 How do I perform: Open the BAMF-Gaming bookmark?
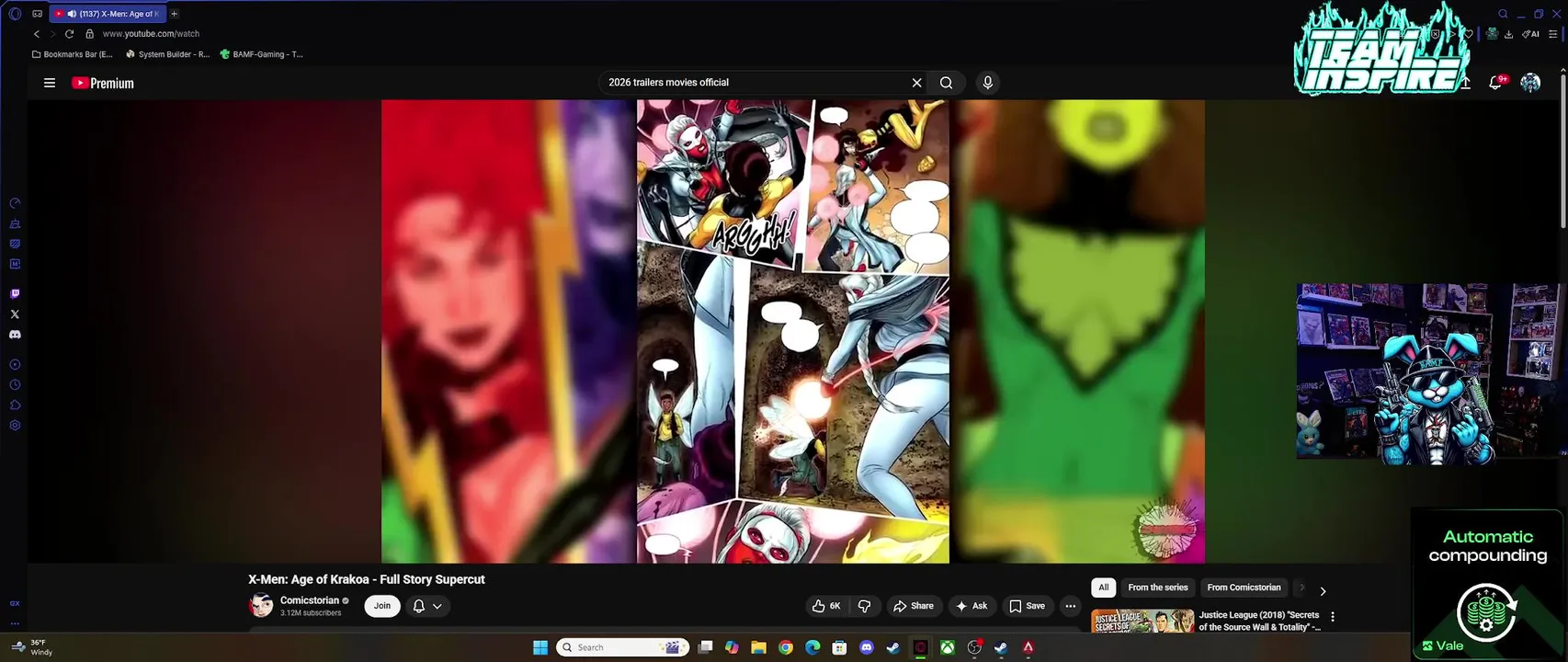tap(261, 54)
